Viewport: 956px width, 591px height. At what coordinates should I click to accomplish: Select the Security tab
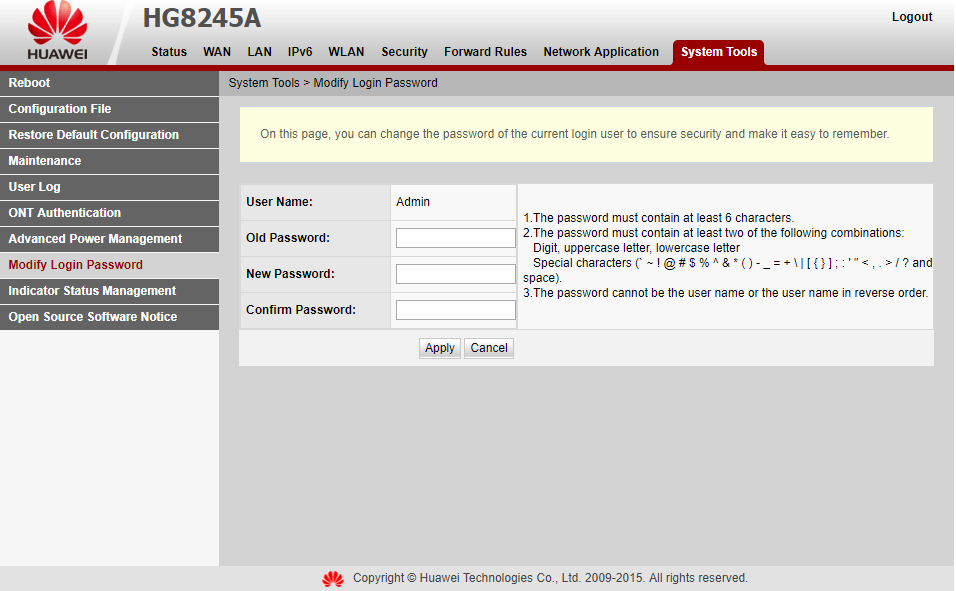(404, 52)
